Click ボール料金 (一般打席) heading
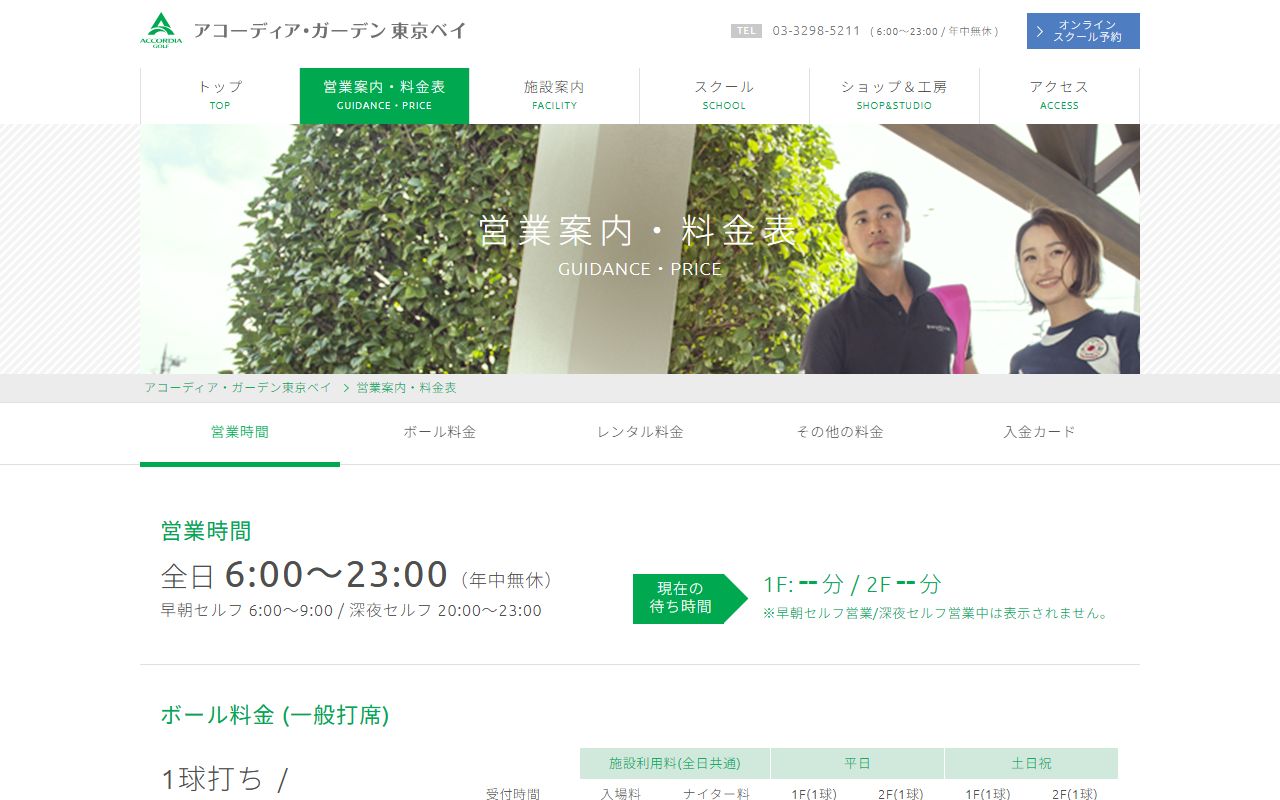Viewport: 1280px width, 800px height. click(275, 715)
